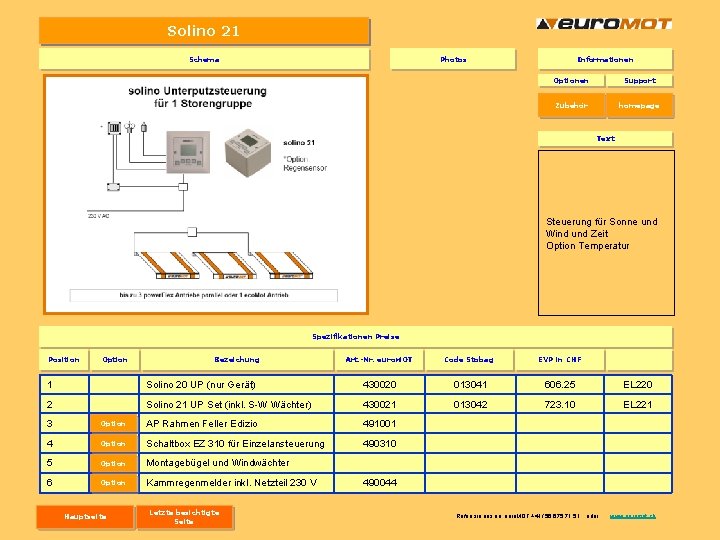Click the Photos header button
The width and height of the screenshot is (720, 540).
click(453, 59)
